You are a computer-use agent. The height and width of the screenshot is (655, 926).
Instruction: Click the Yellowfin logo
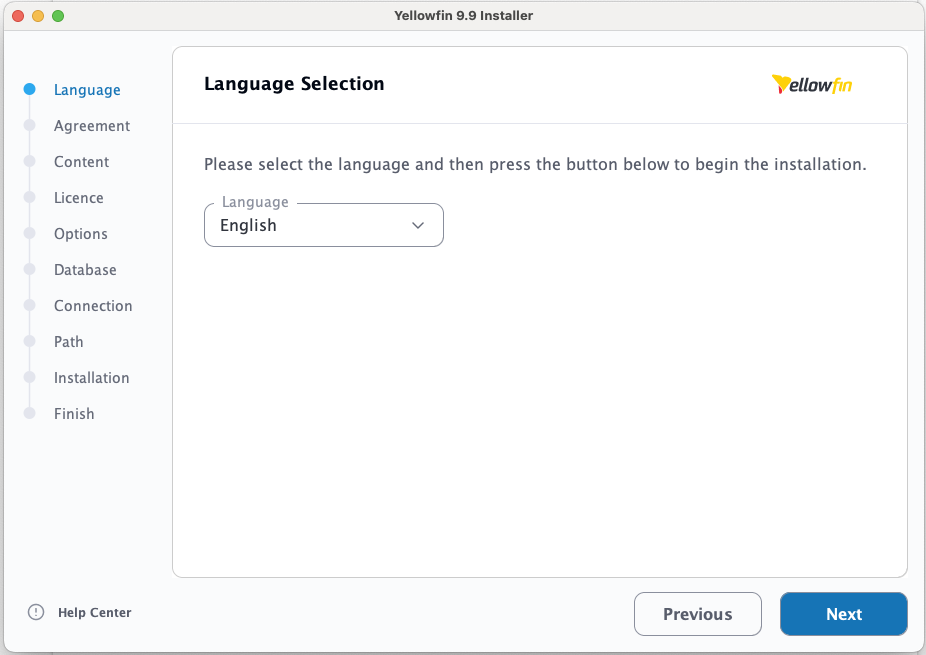click(x=812, y=84)
